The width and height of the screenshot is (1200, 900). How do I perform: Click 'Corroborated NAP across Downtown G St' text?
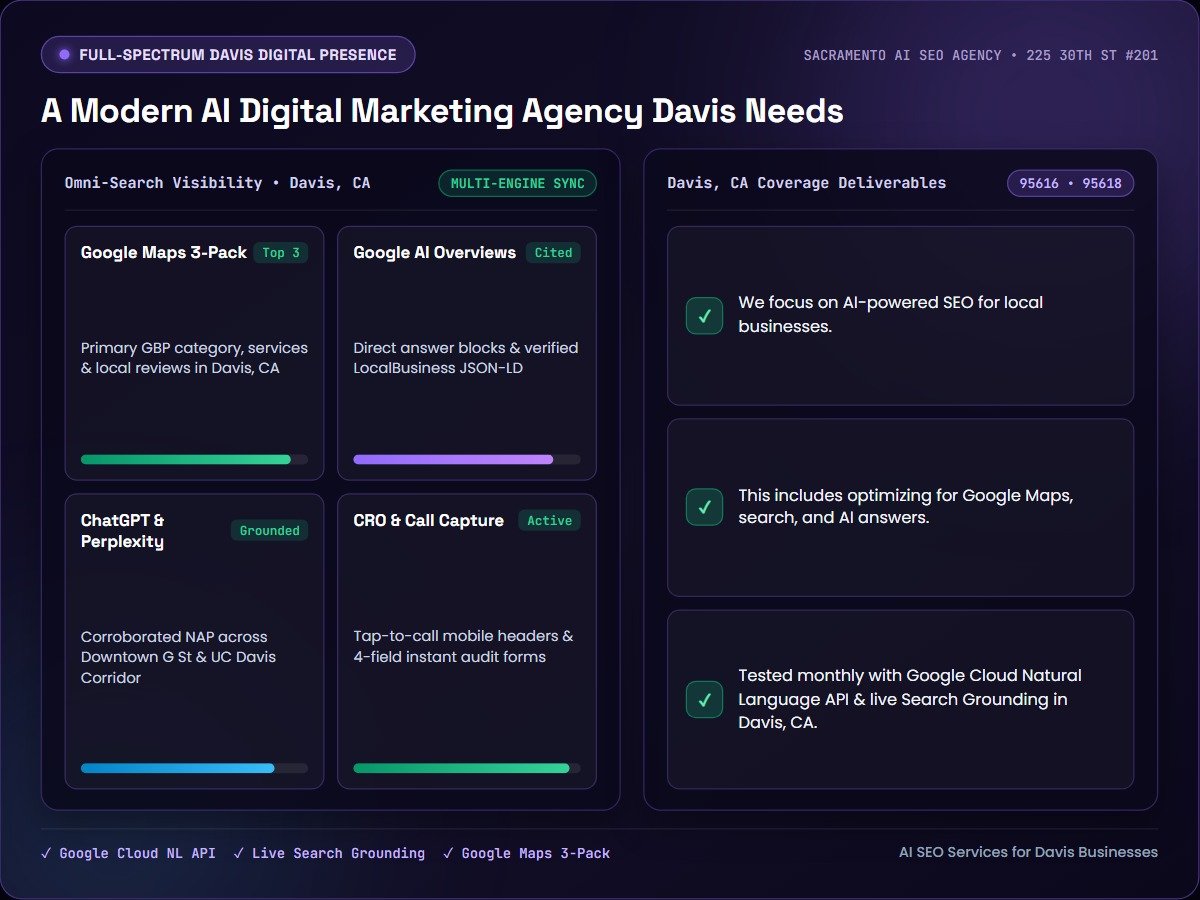[179, 657]
